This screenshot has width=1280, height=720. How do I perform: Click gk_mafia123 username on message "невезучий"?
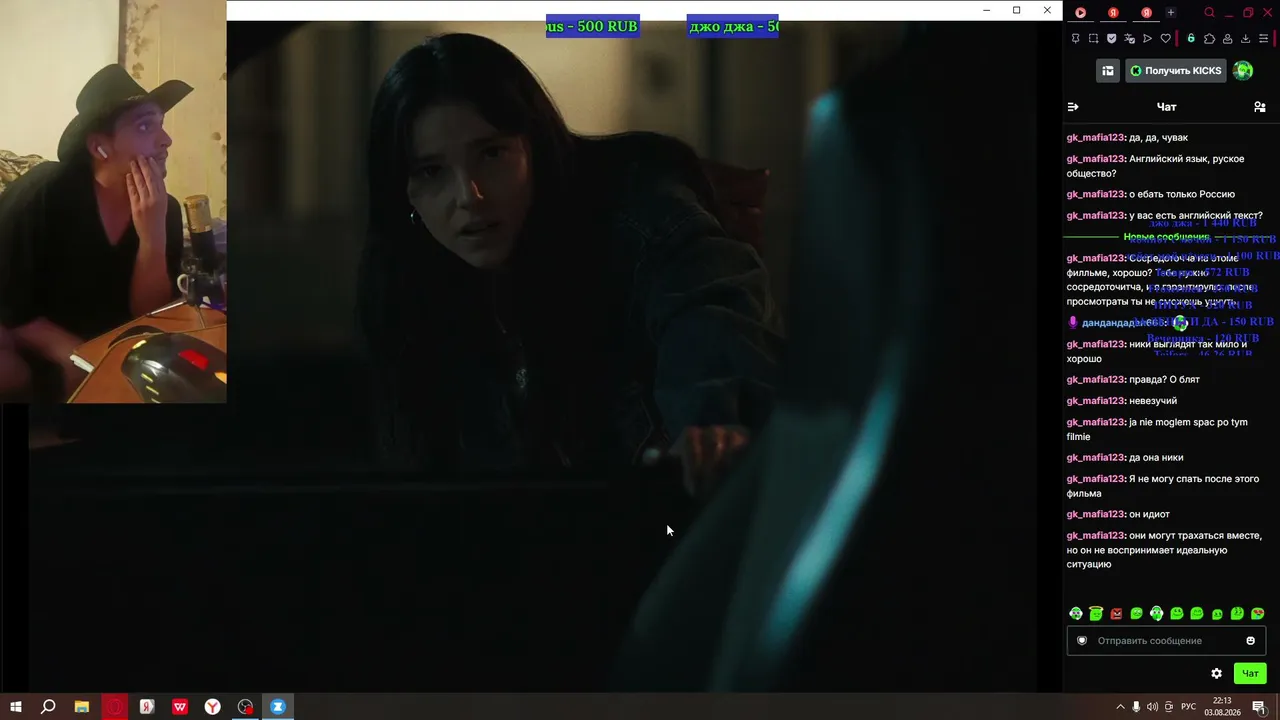point(1096,401)
